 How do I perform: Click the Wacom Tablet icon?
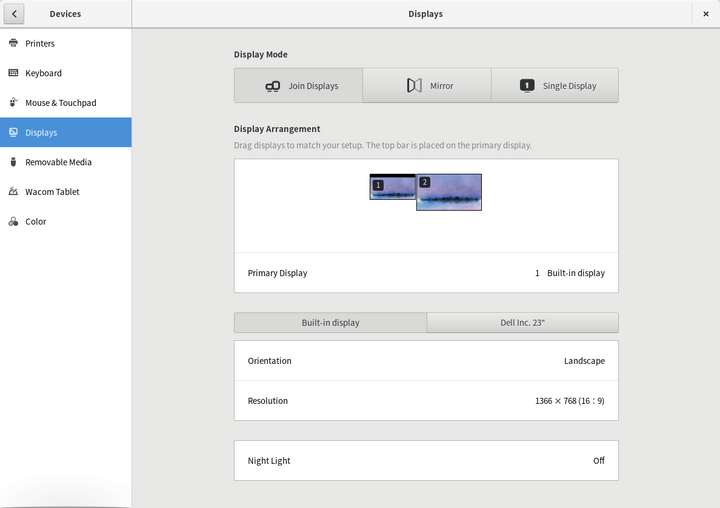13,192
